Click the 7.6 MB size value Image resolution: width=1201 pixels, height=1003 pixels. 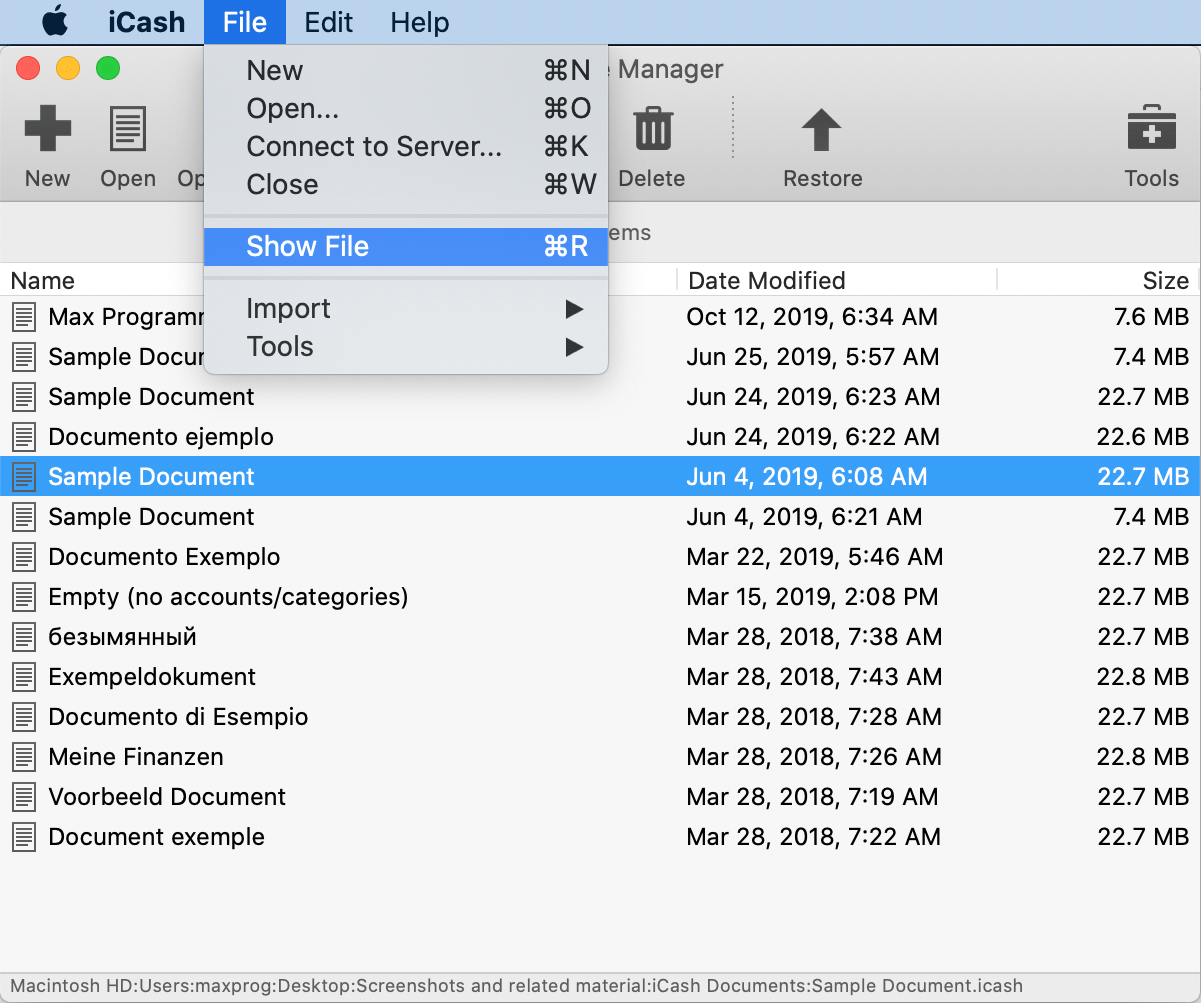point(1151,317)
